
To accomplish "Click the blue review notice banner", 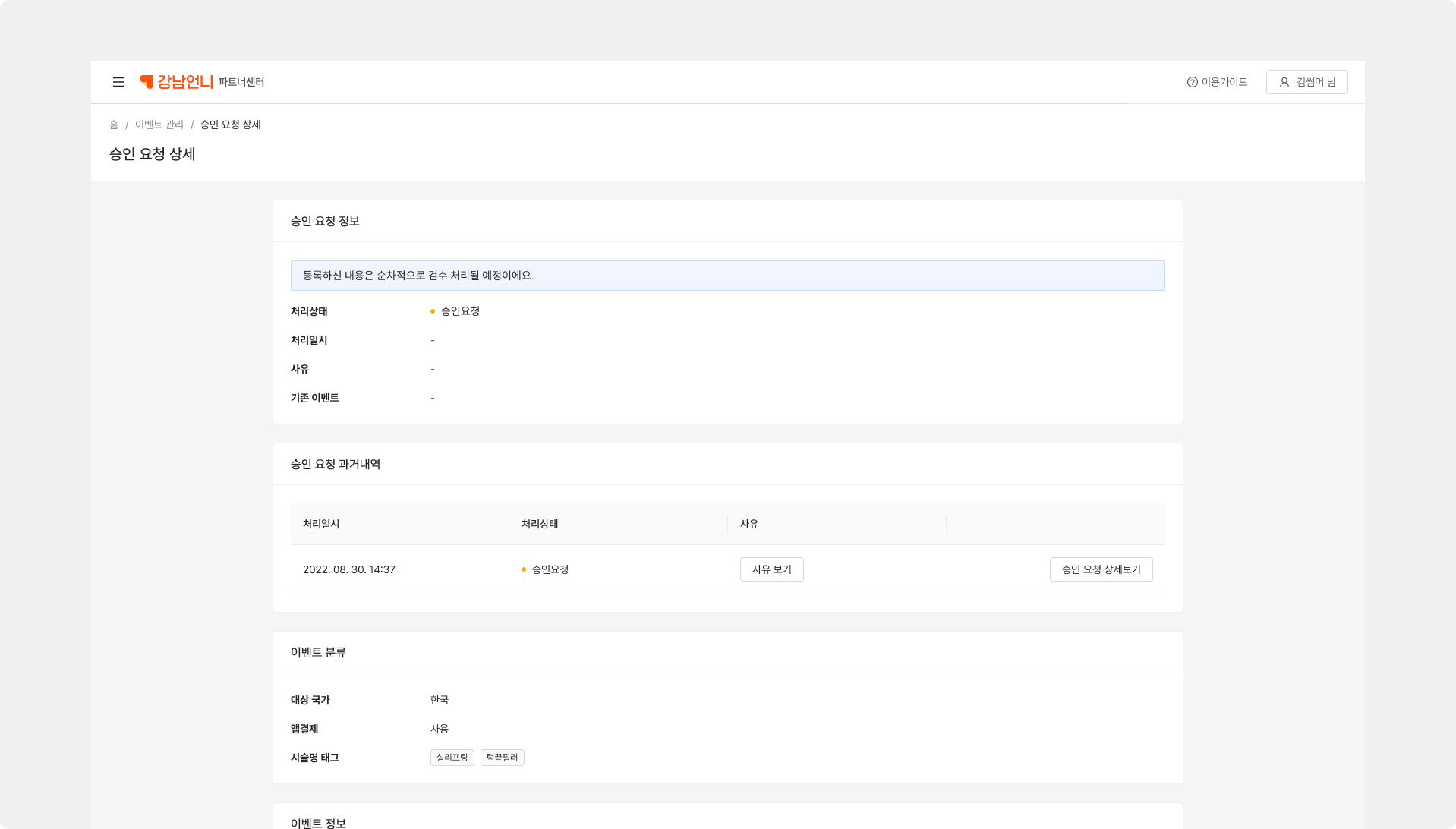I will (x=727, y=276).
